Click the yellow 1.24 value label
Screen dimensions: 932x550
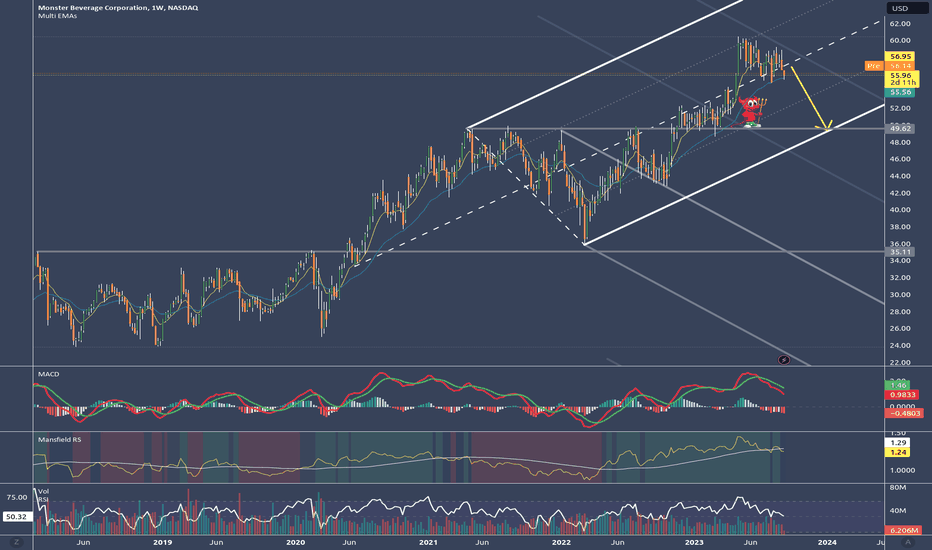click(898, 452)
